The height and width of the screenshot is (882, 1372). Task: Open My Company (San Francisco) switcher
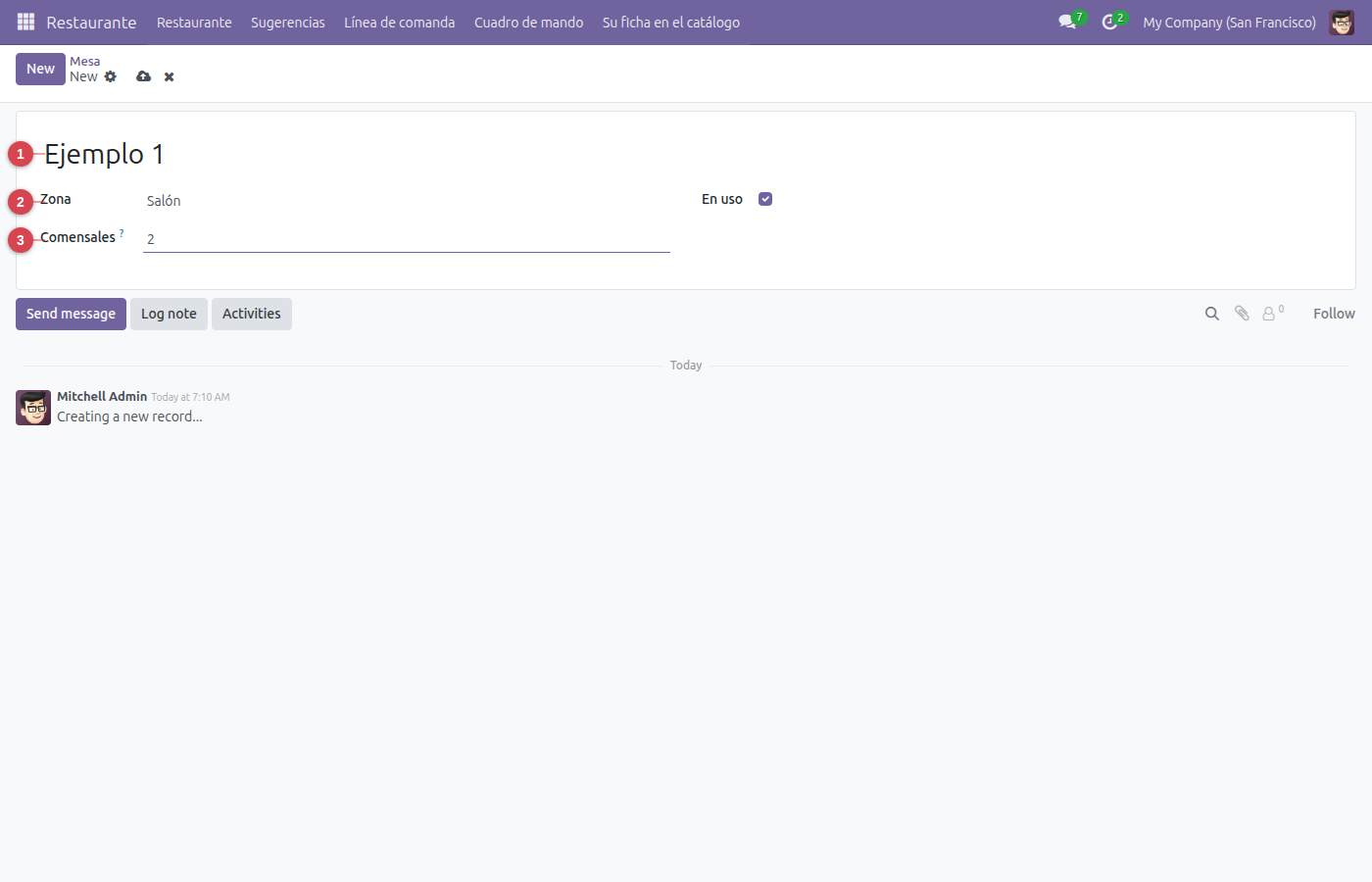(x=1229, y=22)
